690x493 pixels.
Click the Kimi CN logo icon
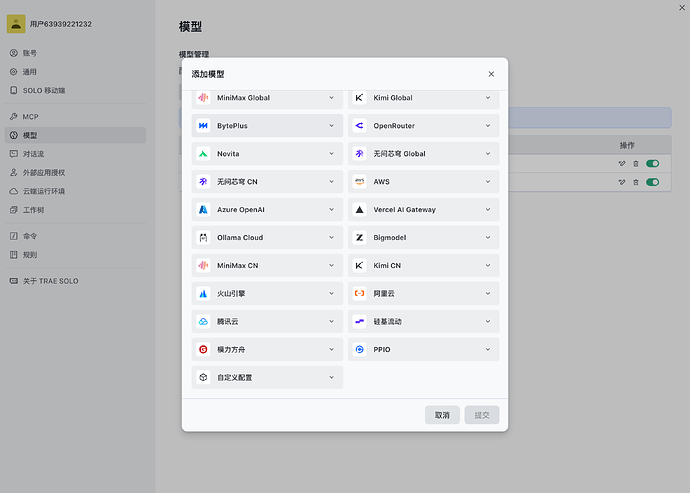tap(360, 265)
